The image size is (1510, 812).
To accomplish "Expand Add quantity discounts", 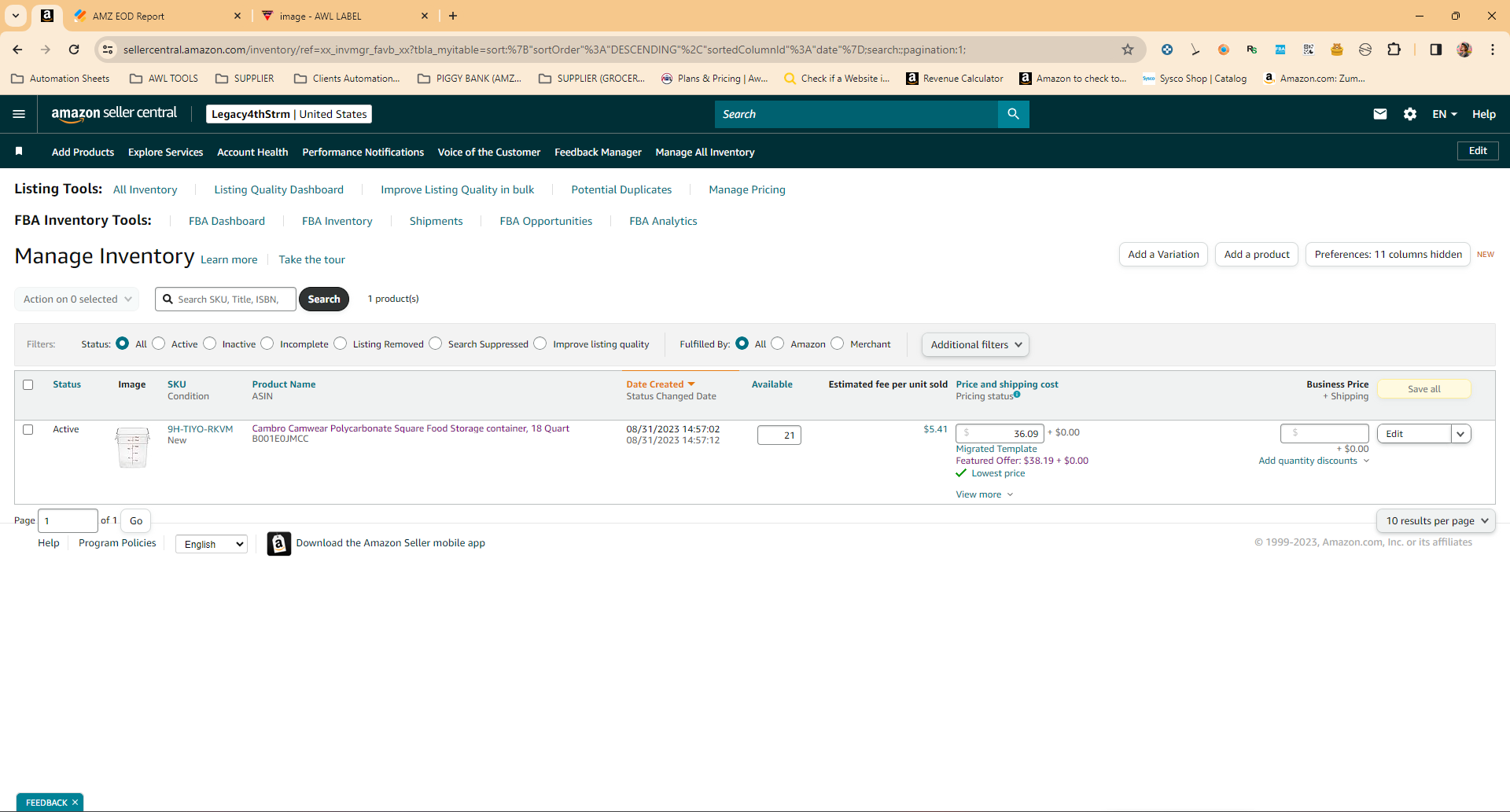I will (1314, 461).
